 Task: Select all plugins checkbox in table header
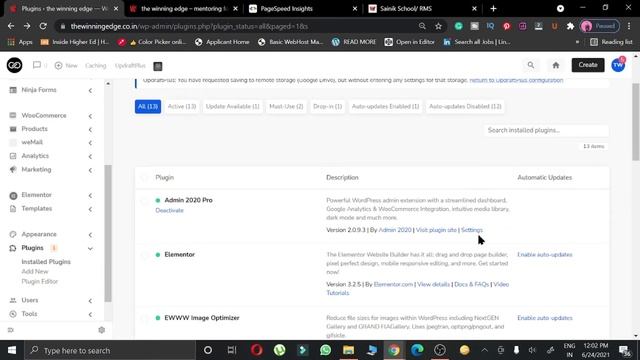[x=144, y=178]
